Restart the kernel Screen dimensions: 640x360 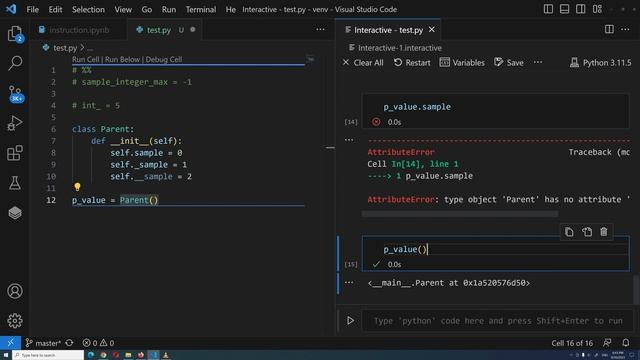412,62
